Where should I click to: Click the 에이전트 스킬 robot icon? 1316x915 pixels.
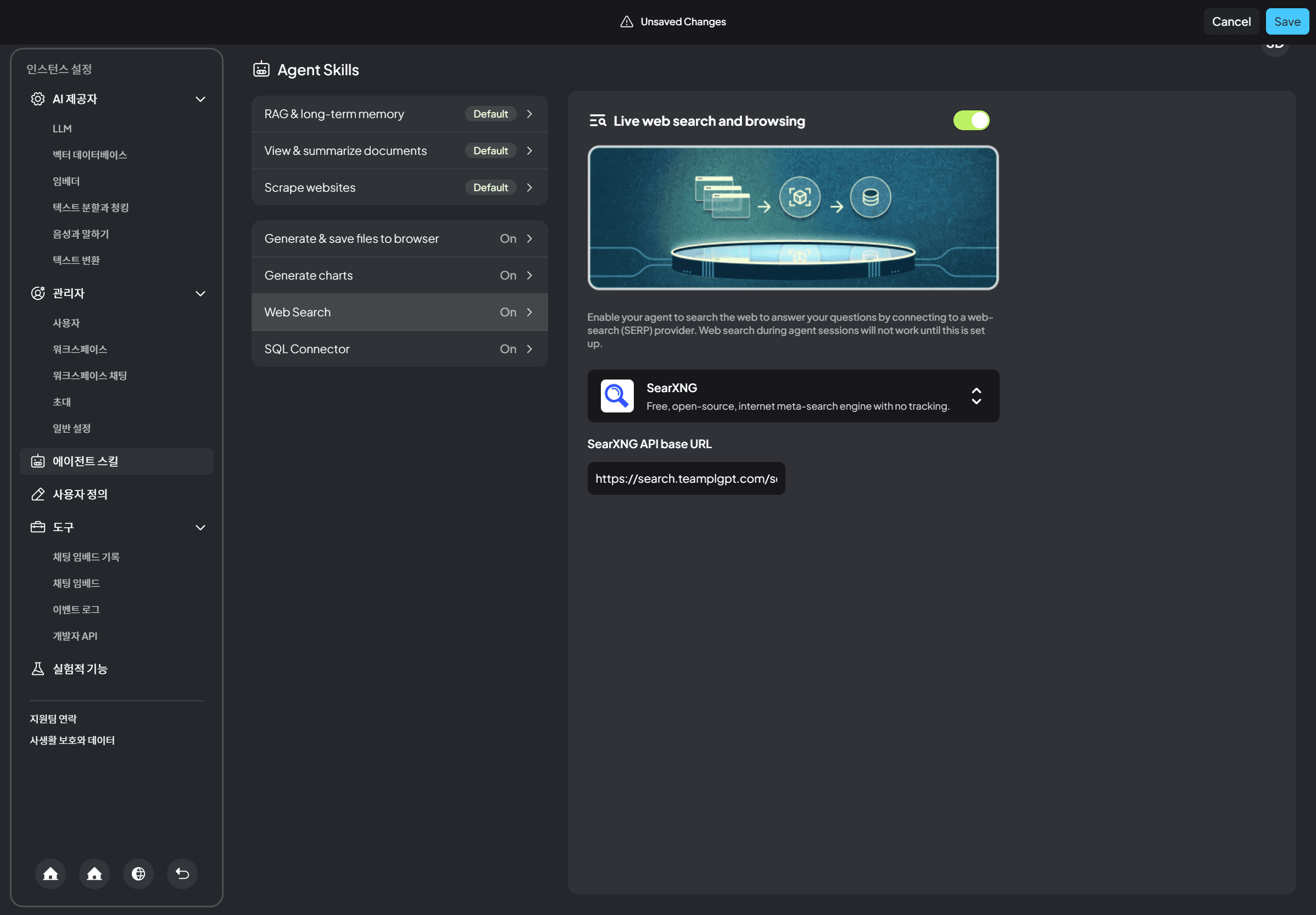(x=38, y=461)
